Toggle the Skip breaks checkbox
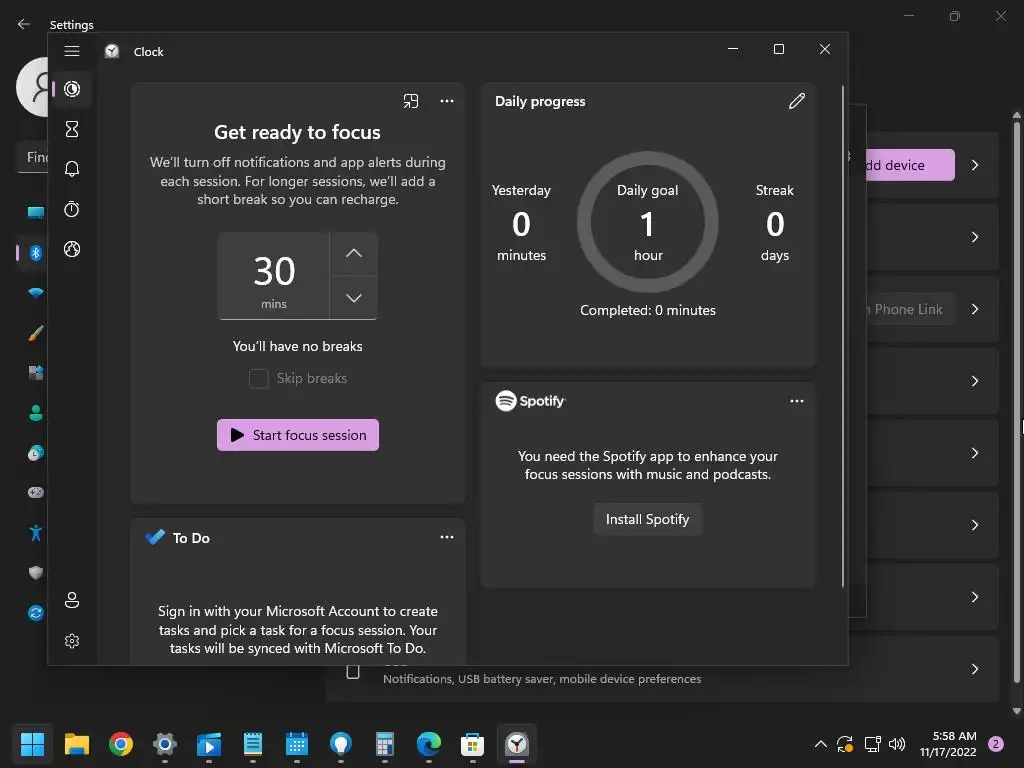This screenshot has width=1024, height=768. (x=259, y=378)
